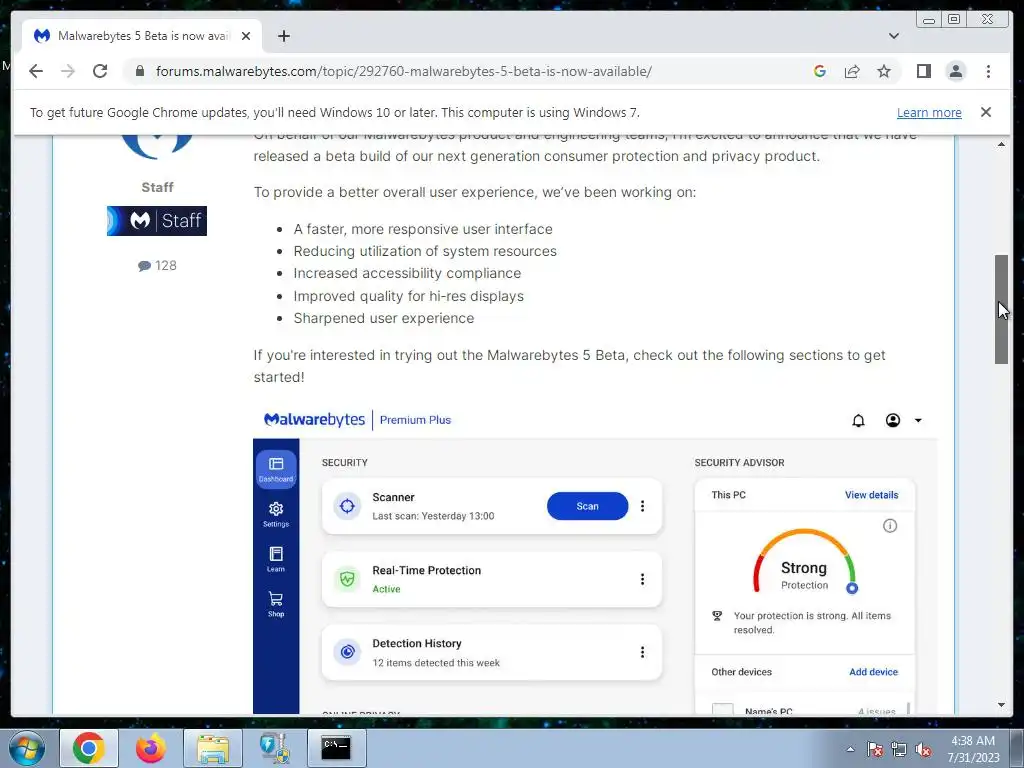Open Scanner card three-dot menu
1024x768 pixels.
(x=643, y=506)
